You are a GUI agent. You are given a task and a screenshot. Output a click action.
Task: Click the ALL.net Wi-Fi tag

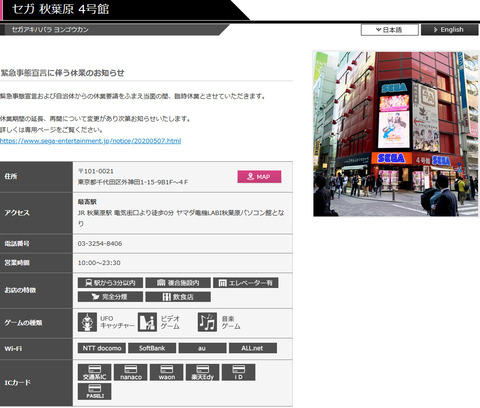(x=253, y=348)
